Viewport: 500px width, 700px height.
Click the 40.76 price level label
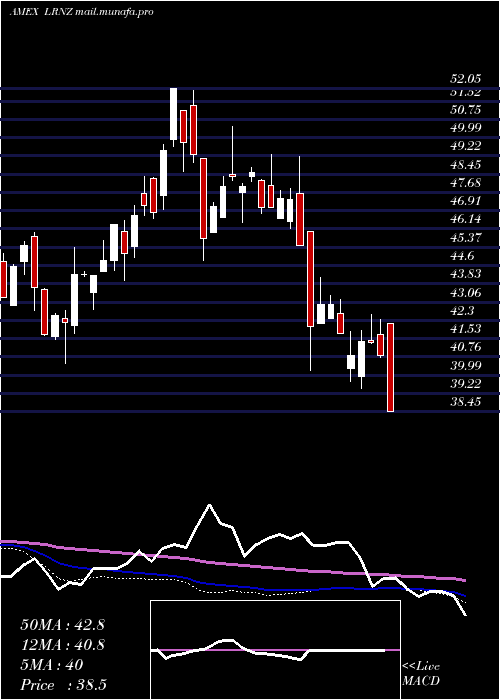(x=466, y=347)
